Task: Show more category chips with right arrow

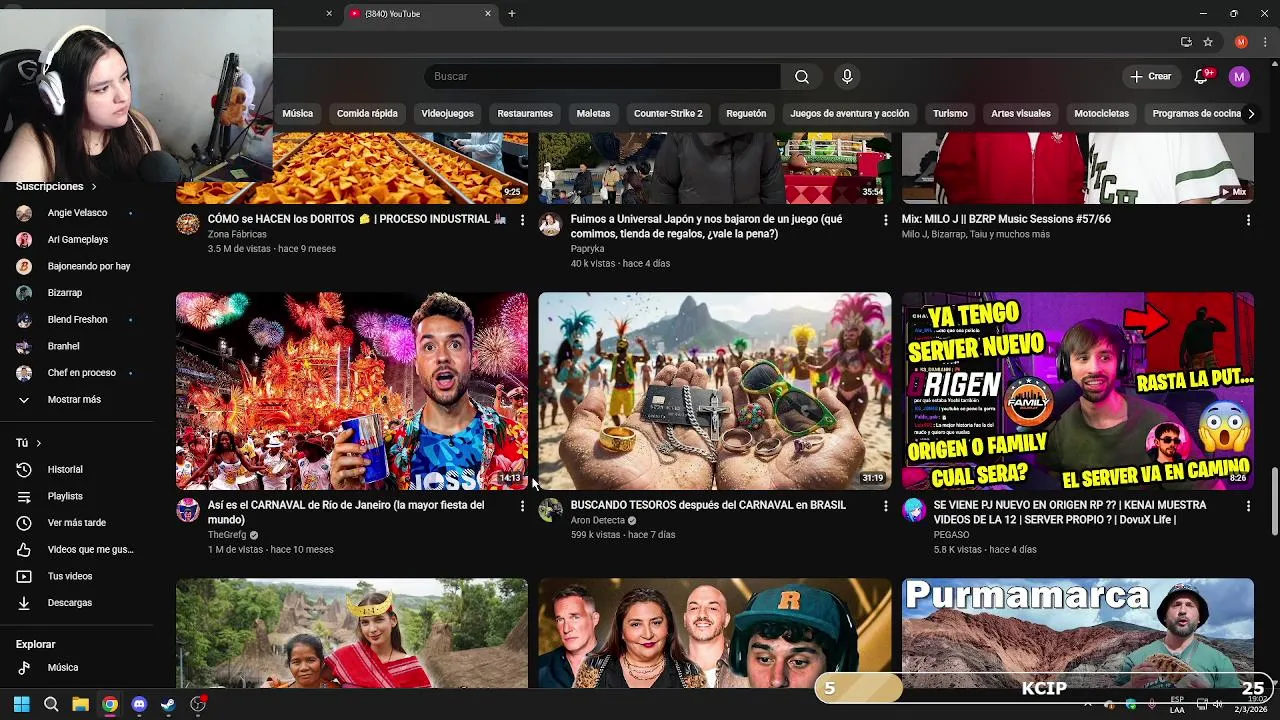Action: [x=1250, y=114]
